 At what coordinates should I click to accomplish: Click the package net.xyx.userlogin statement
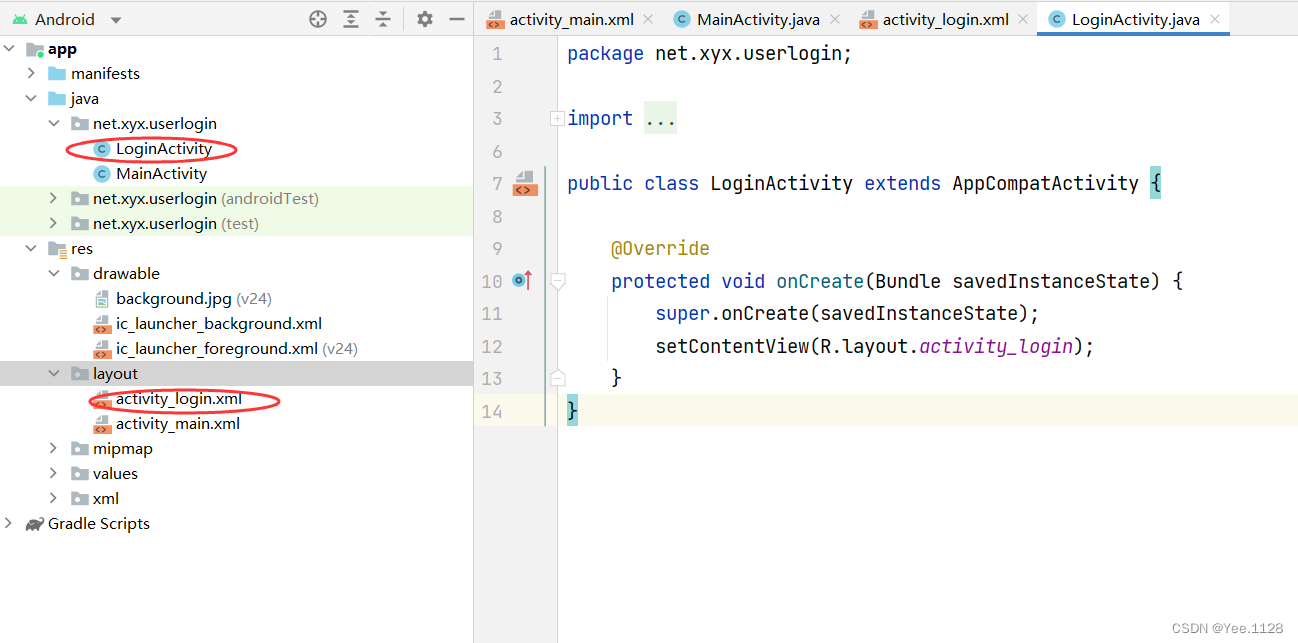pyautogui.click(x=709, y=53)
